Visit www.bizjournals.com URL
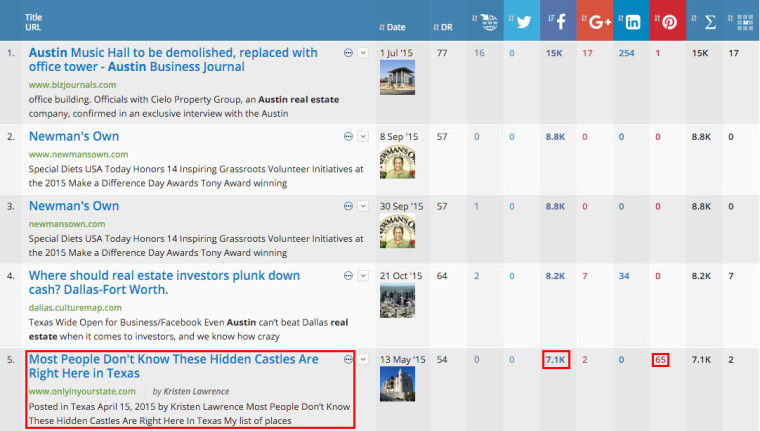760x431 pixels. 72,85
